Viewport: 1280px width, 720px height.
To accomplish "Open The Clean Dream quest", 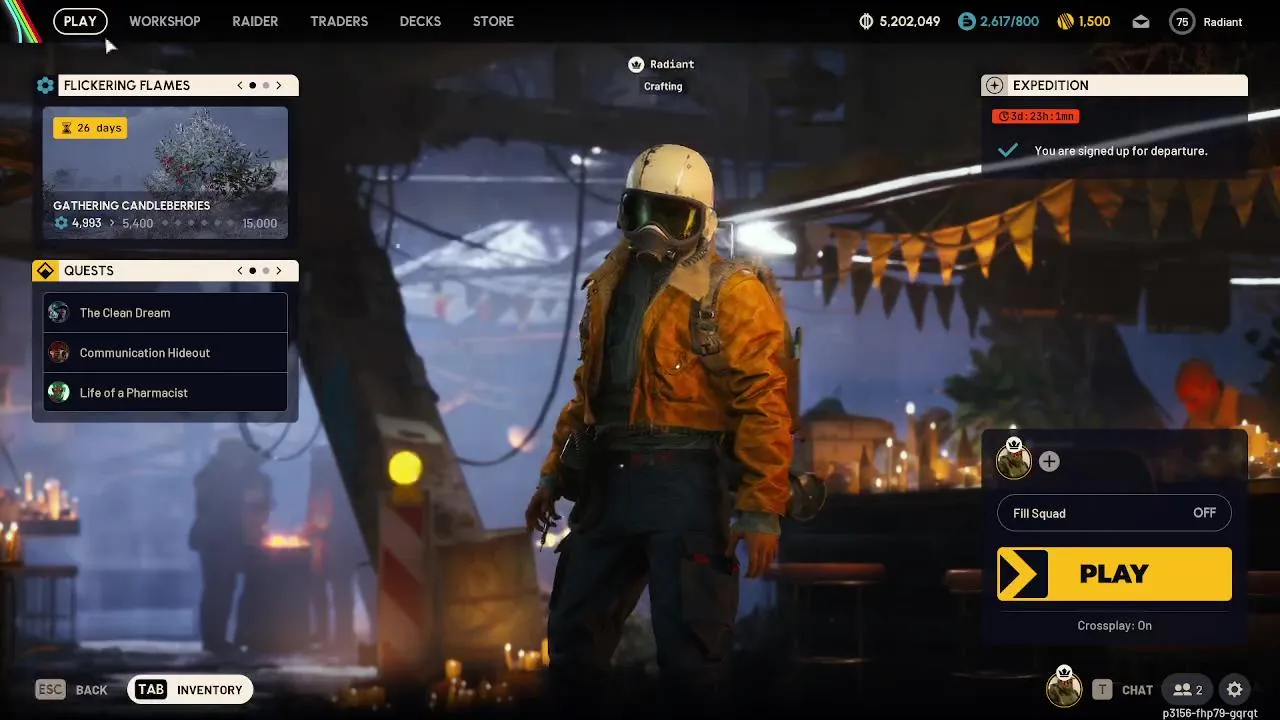I will tap(165, 312).
